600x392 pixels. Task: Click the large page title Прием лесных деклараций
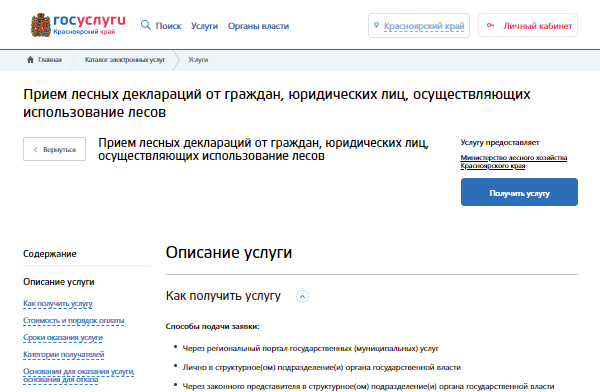point(277,103)
